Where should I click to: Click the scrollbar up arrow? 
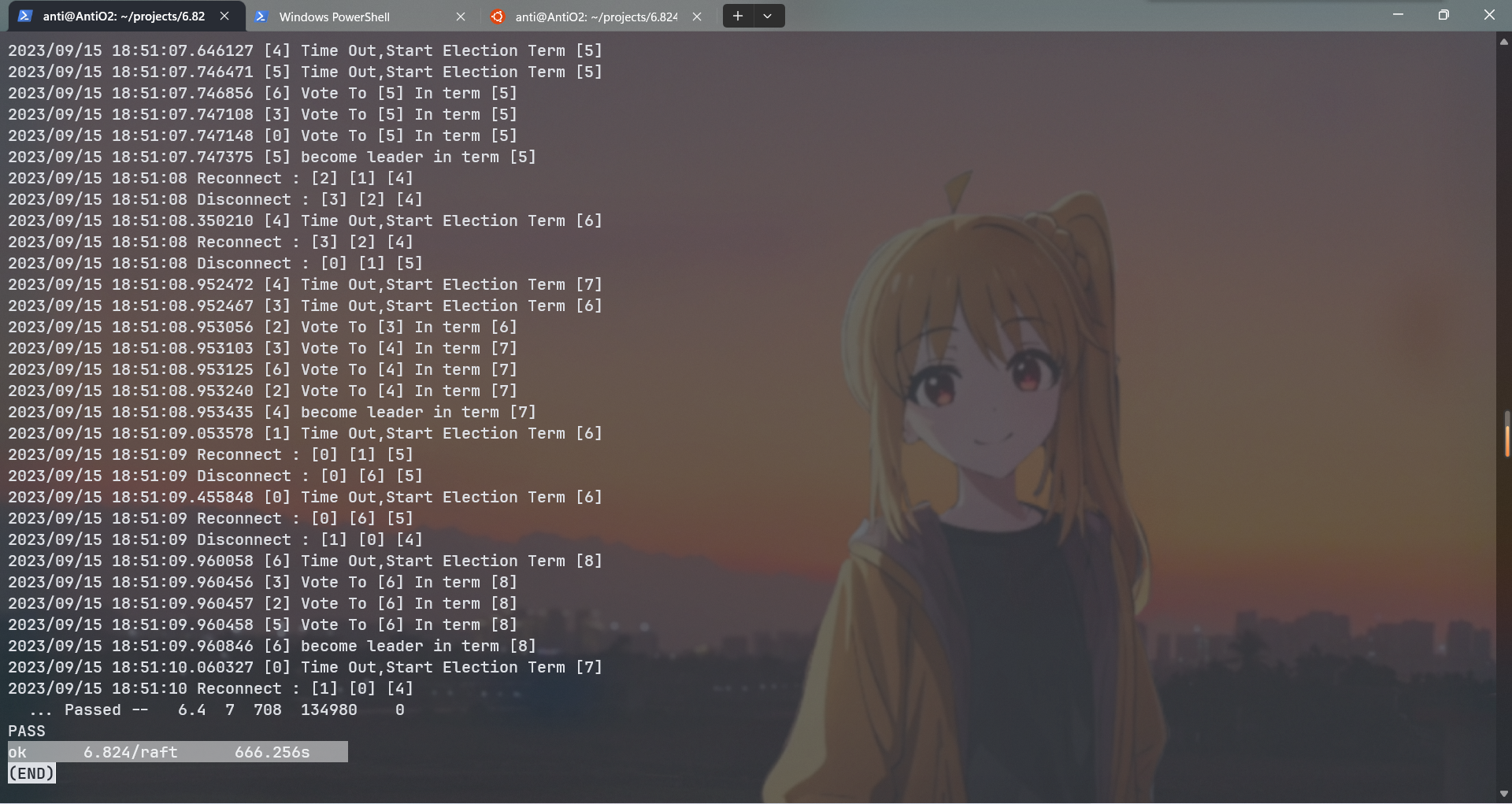[x=1504, y=42]
